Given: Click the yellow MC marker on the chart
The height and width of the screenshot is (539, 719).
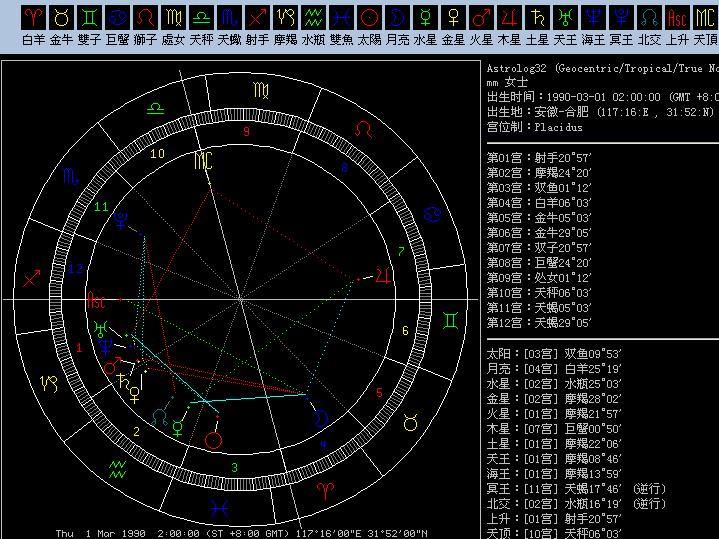Looking at the screenshot, I should [203, 161].
